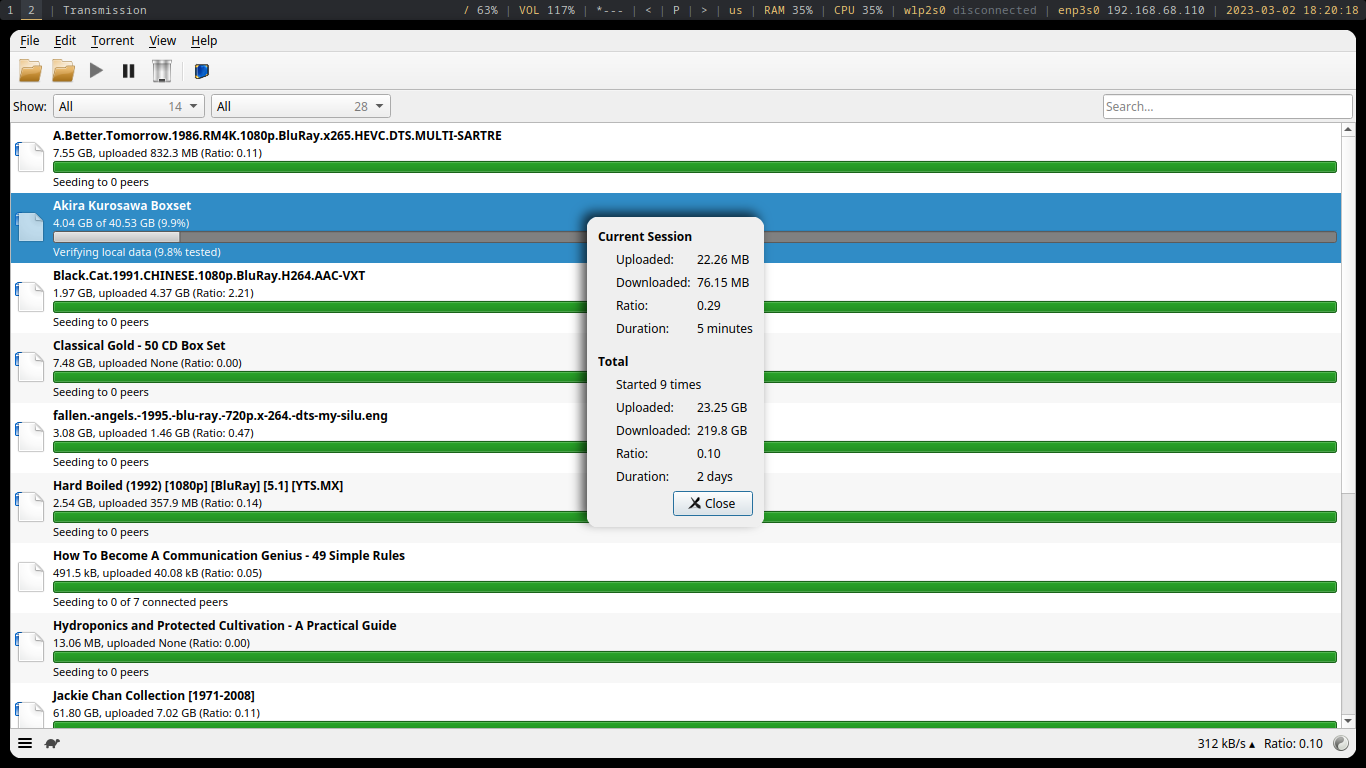
Task: Click the VOL 117% indicator in top bar
Action: [547, 10]
